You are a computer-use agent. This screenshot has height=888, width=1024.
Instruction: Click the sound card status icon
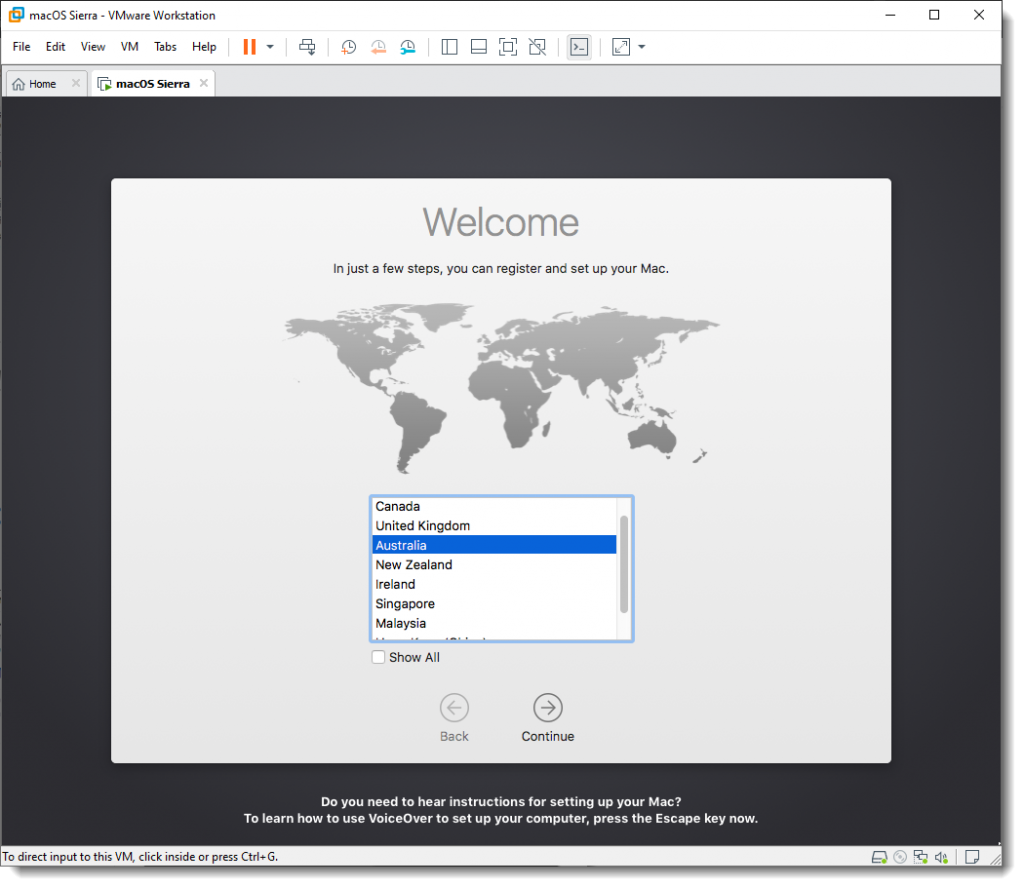pos(941,858)
